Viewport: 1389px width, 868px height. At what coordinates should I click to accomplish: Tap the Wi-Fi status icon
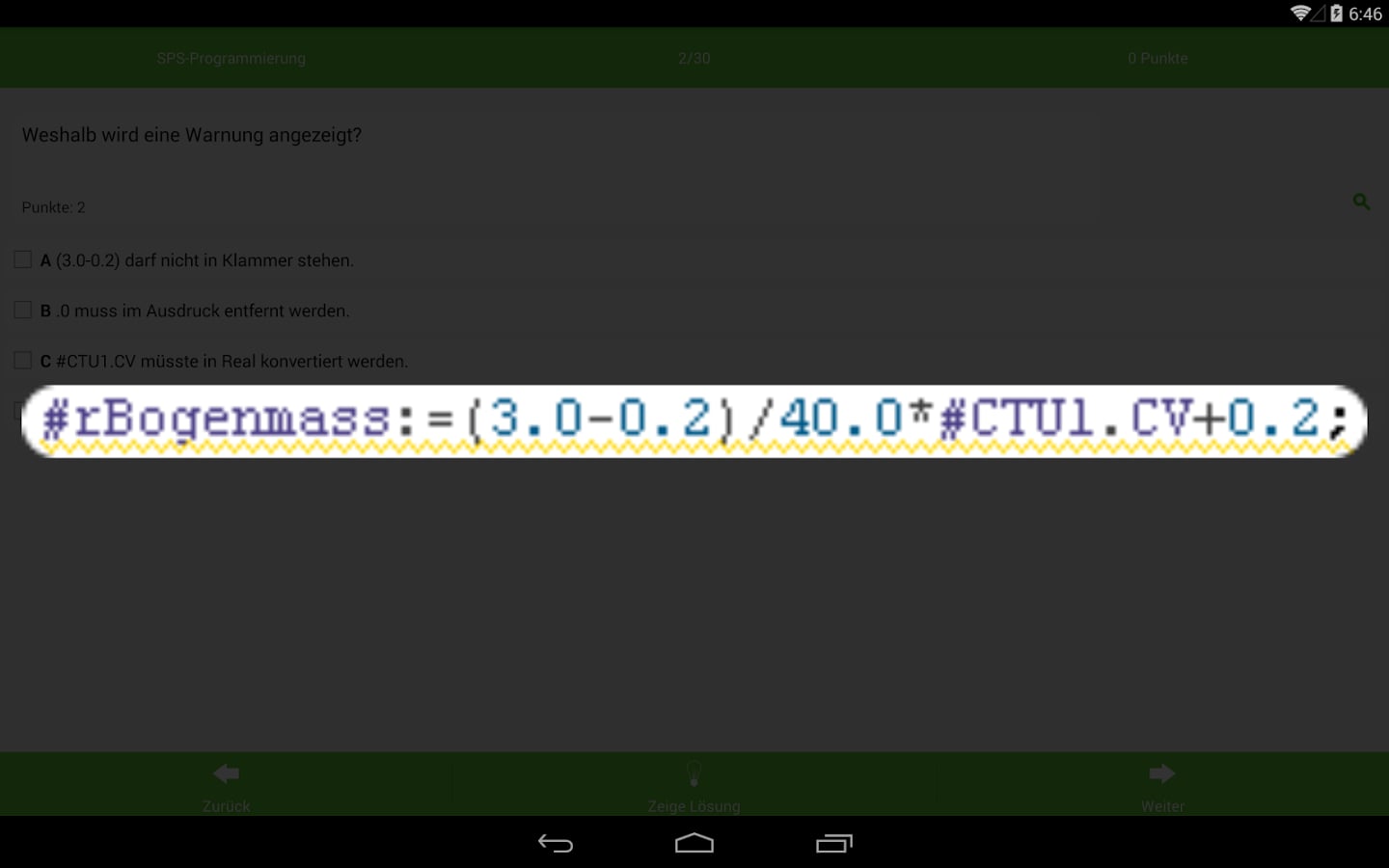1300,14
